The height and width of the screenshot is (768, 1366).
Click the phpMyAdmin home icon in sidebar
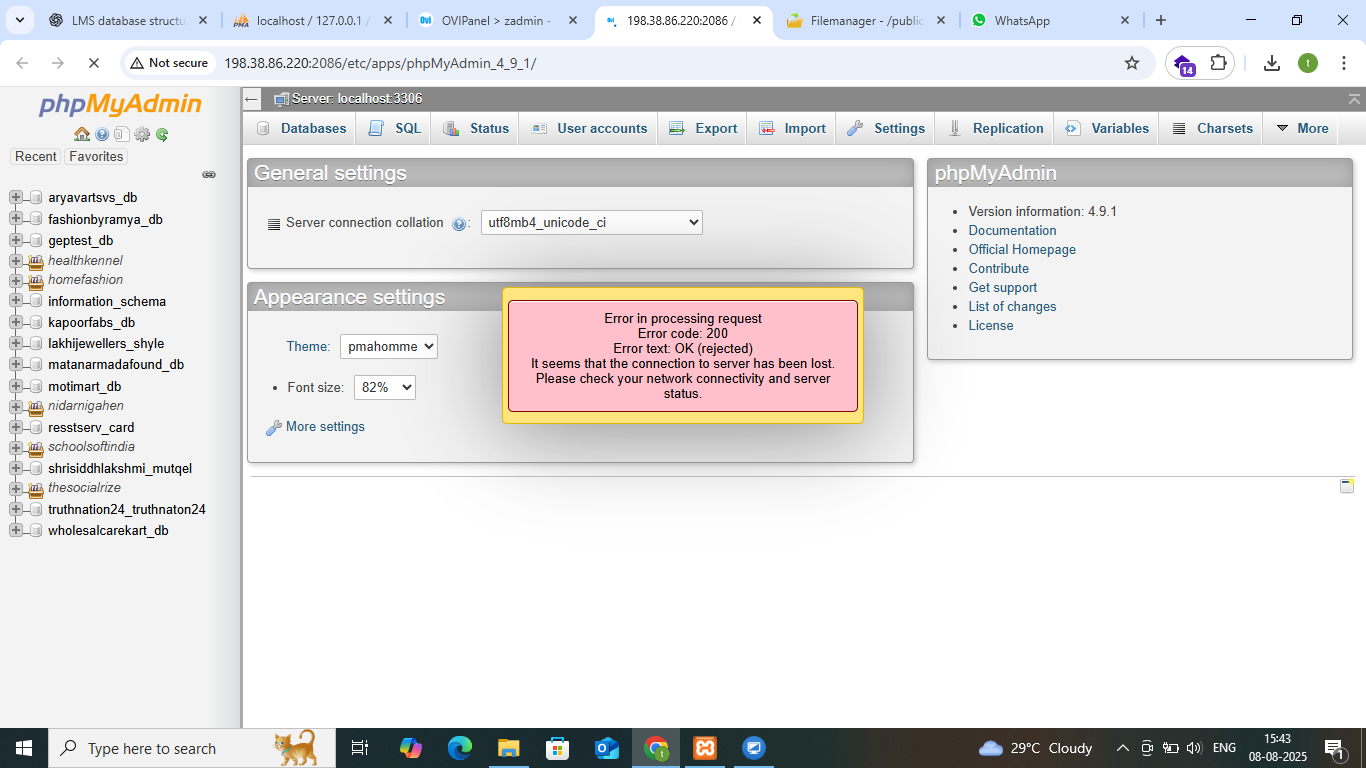point(82,134)
